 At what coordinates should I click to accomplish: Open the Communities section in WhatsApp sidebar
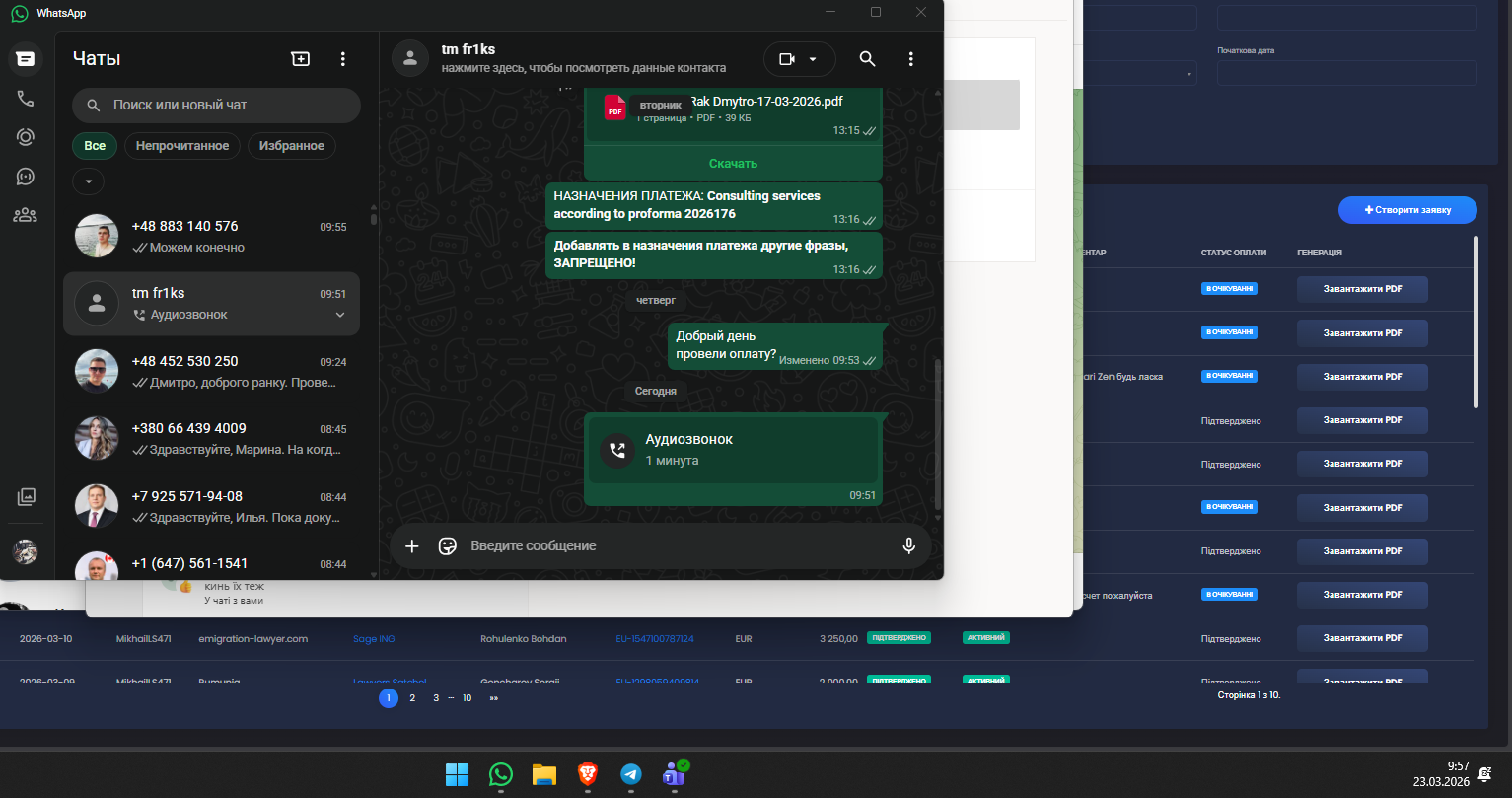tap(26, 215)
